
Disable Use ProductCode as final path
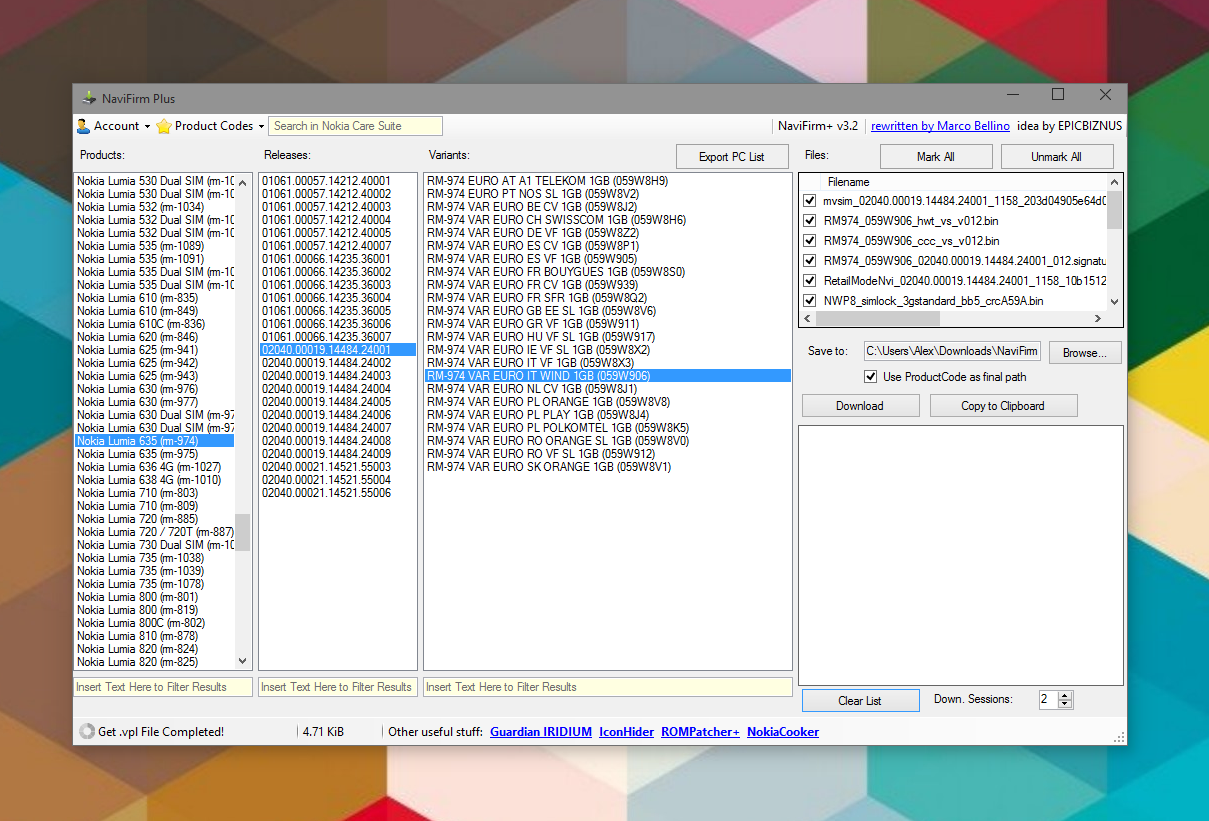pyautogui.click(x=871, y=377)
